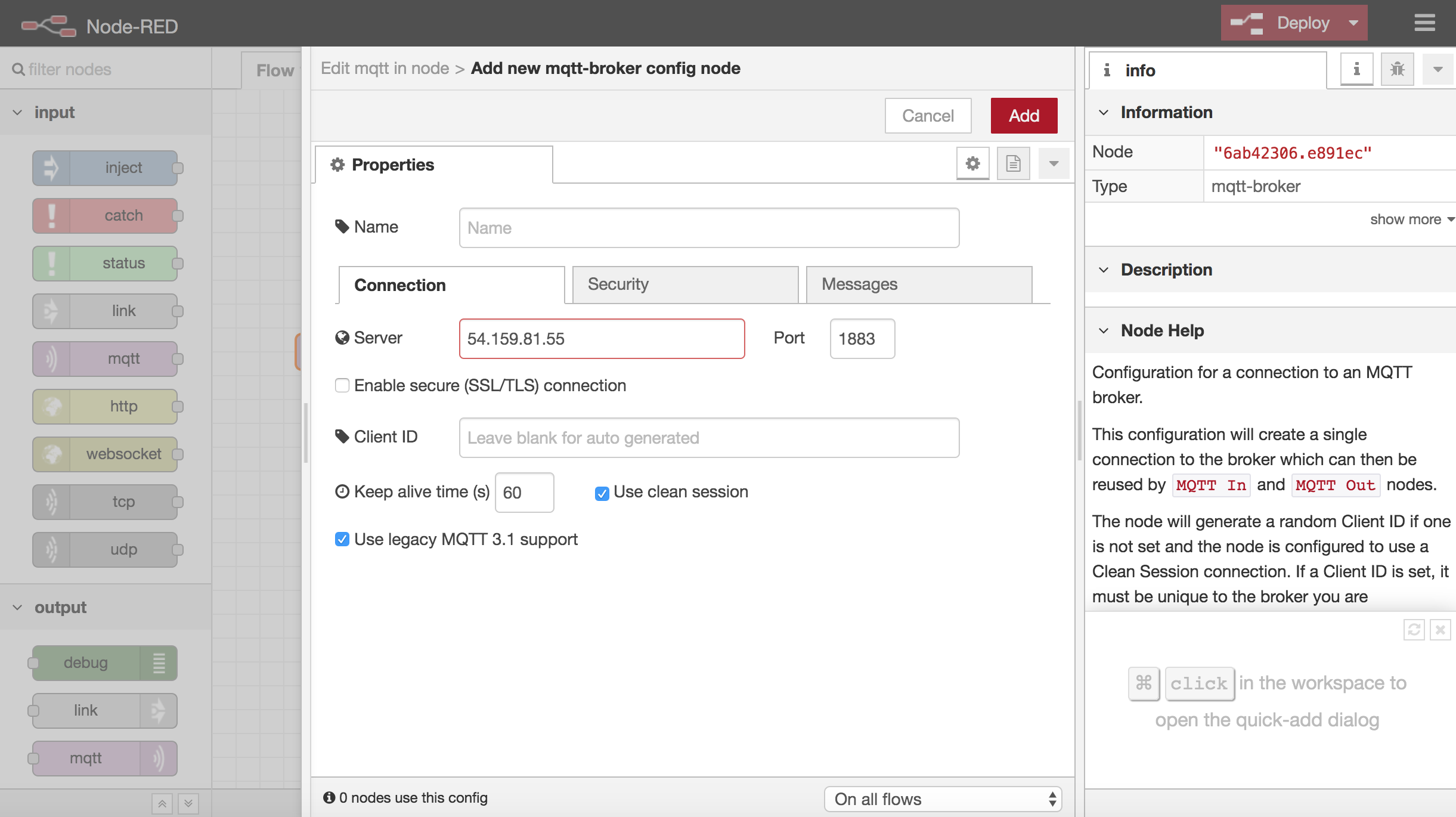Refresh the tip in the sidebar
The width and height of the screenshot is (1456, 817).
click(x=1414, y=630)
